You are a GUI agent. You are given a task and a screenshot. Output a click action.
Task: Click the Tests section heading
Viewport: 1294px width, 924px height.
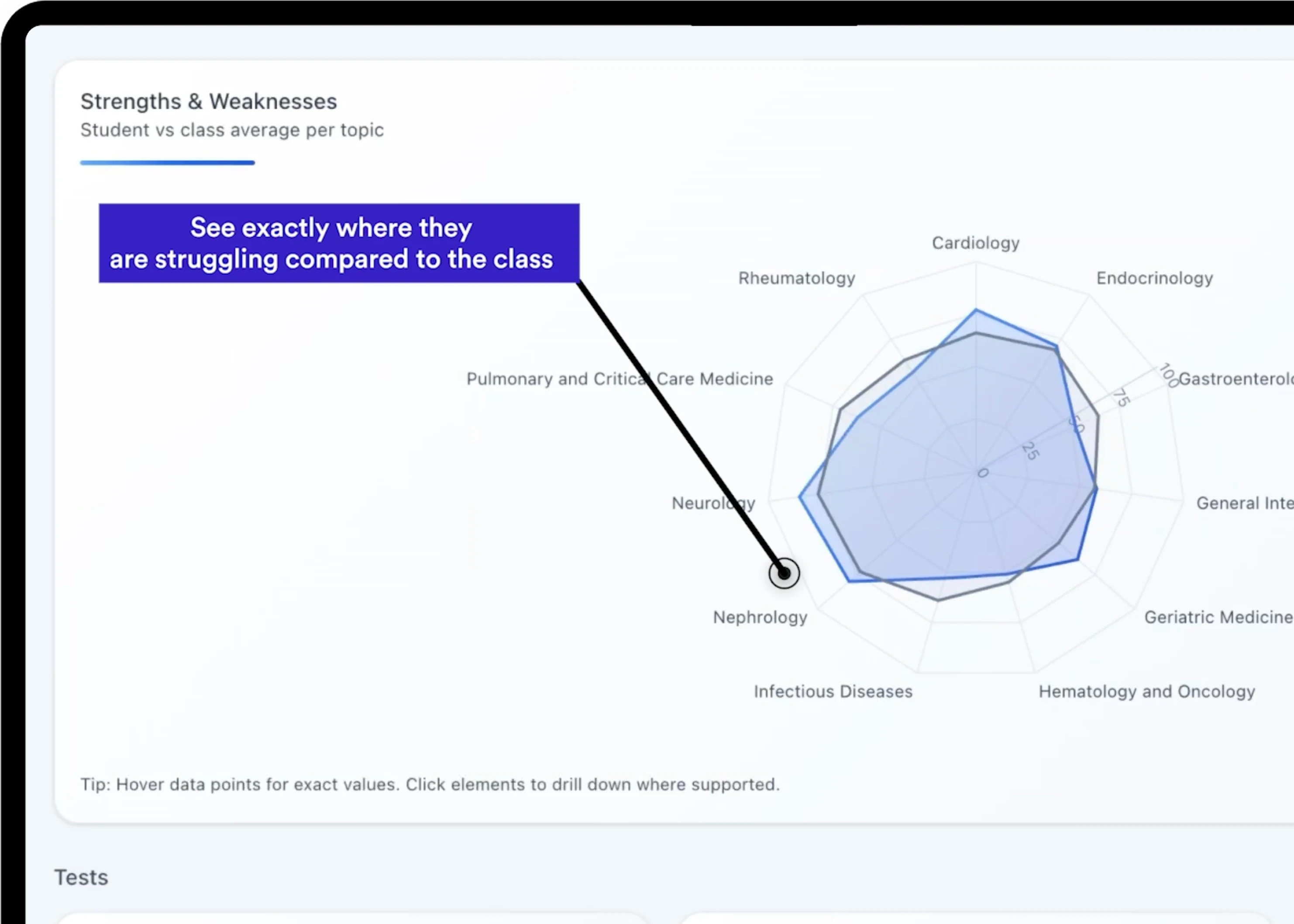click(81, 877)
